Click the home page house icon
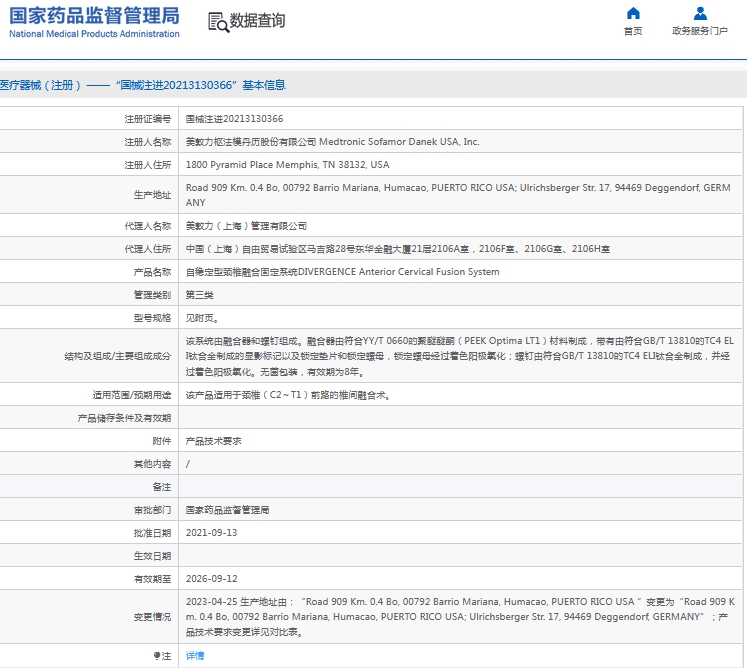Screen dimensions: 747x668 coord(633,13)
